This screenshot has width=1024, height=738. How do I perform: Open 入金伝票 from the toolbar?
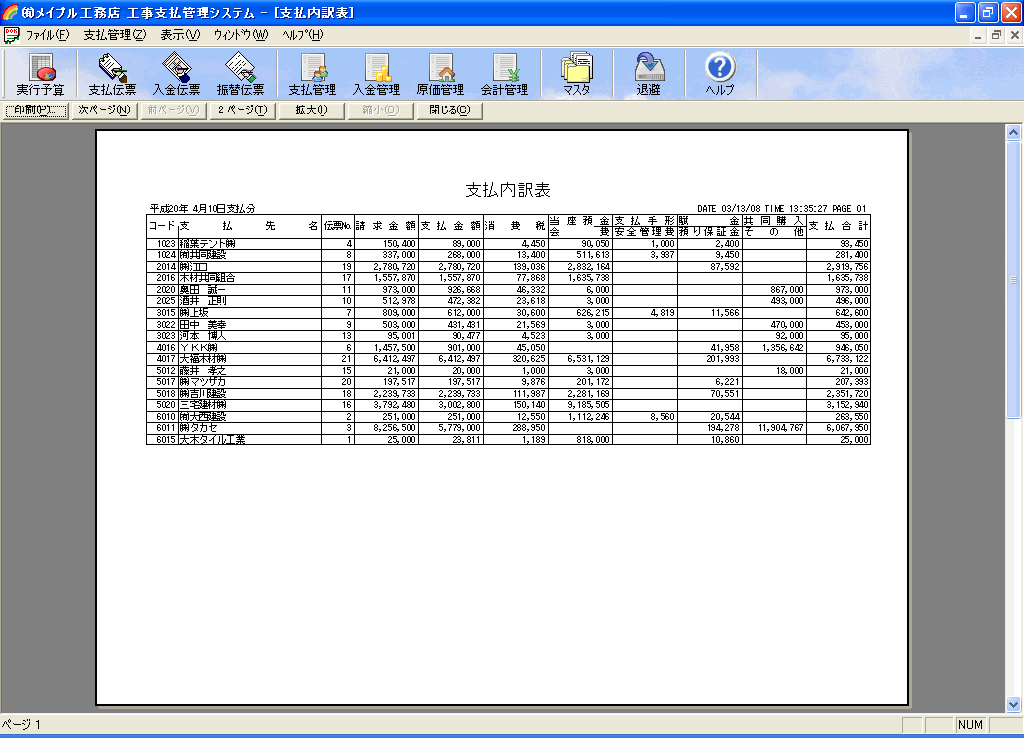176,74
